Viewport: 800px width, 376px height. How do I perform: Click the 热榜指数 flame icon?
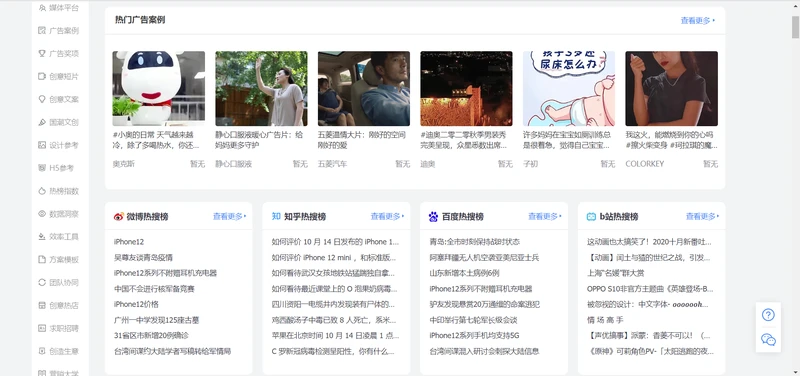[x=42, y=191]
